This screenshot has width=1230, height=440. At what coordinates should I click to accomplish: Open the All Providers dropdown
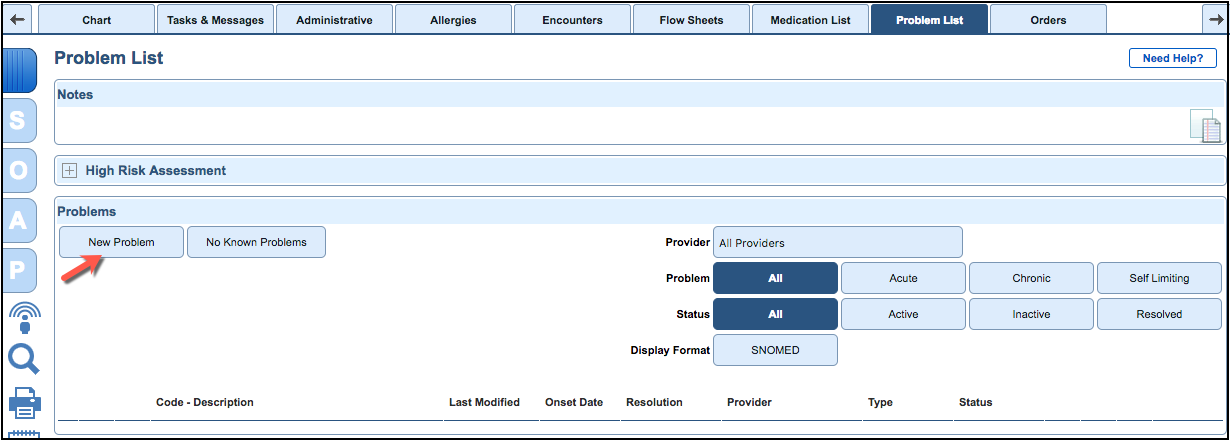point(837,242)
